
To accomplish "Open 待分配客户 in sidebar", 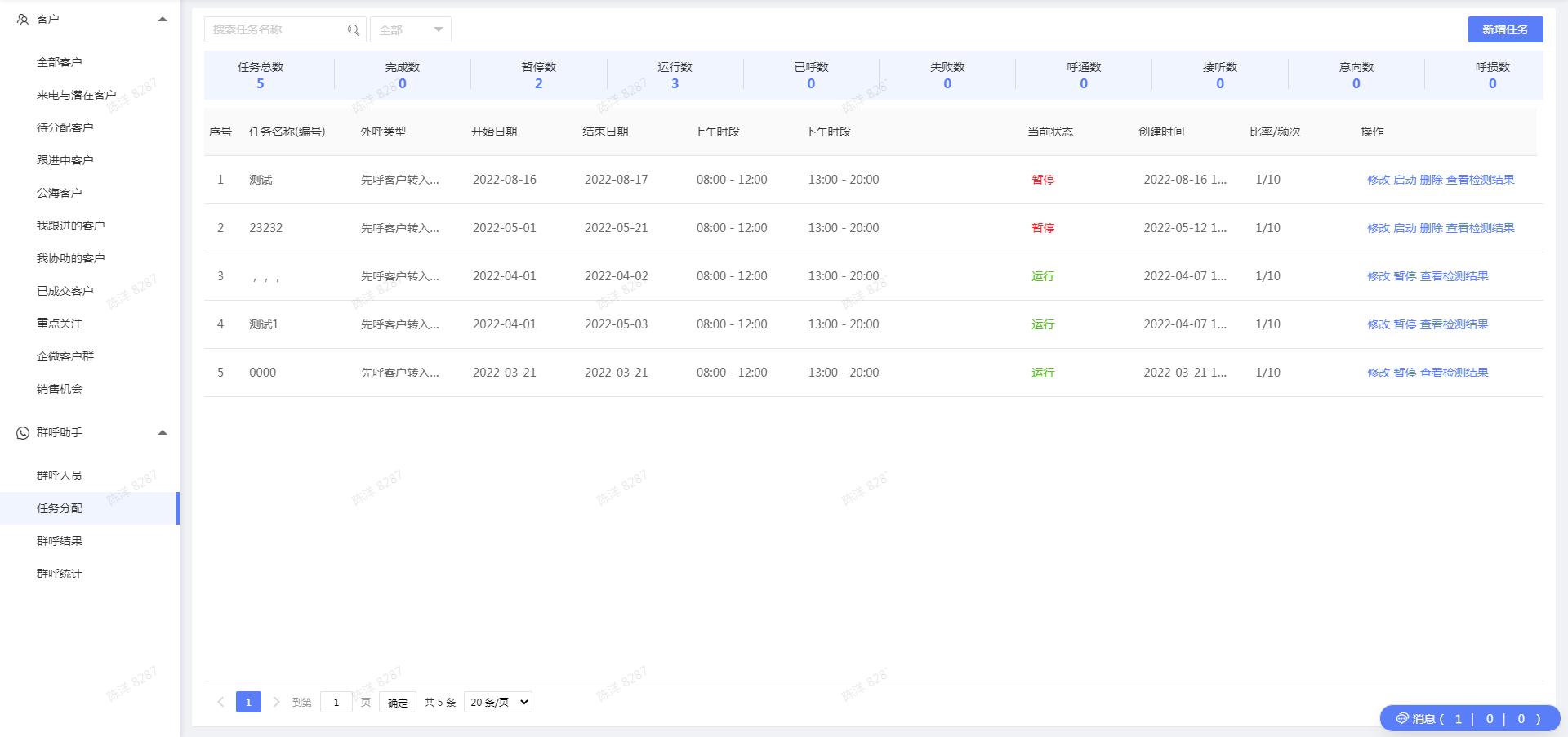I will [65, 127].
